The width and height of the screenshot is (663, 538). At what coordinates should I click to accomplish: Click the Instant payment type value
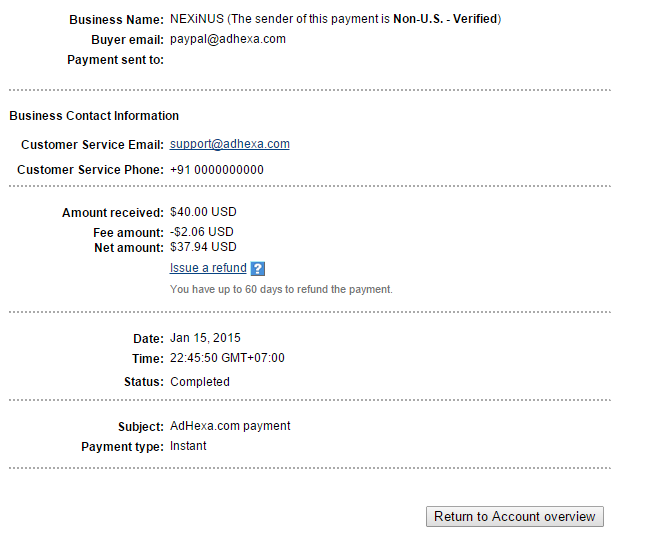[x=188, y=446]
